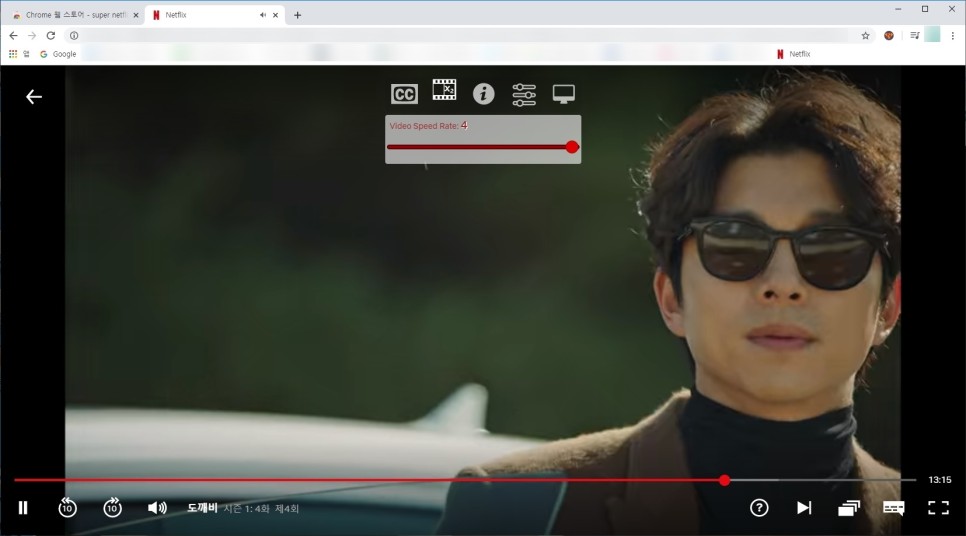Open video speed x2 film icon

(x=444, y=90)
